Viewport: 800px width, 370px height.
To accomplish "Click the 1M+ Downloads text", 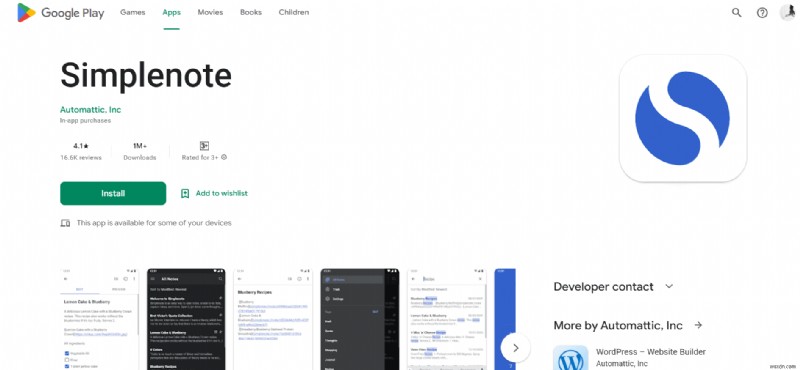I will pyautogui.click(x=140, y=152).
